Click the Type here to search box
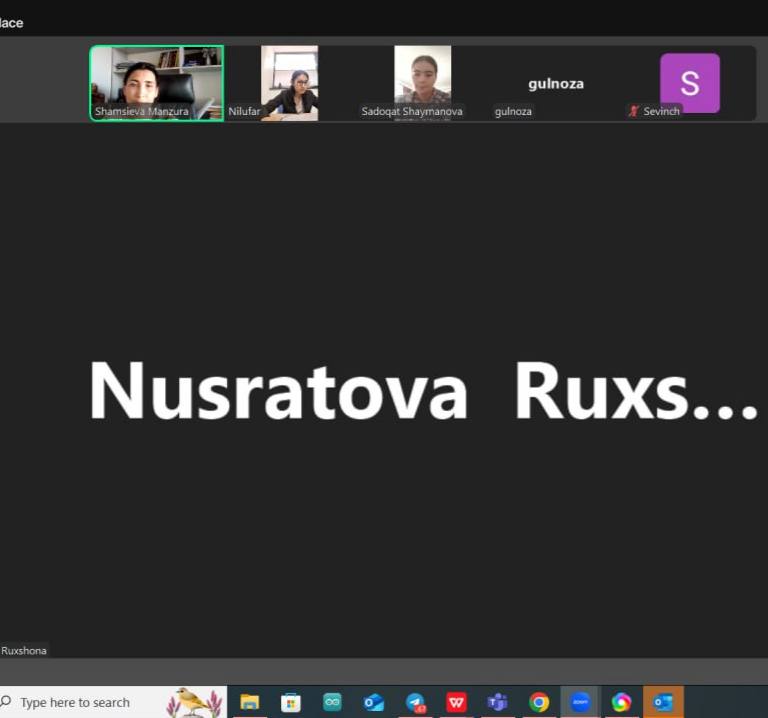This screenshot has height=718, width=768. pos(113,702)
